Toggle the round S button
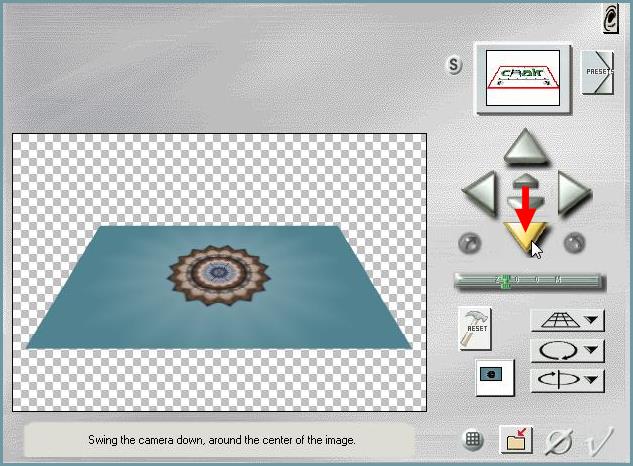 (x=455, y=66)
